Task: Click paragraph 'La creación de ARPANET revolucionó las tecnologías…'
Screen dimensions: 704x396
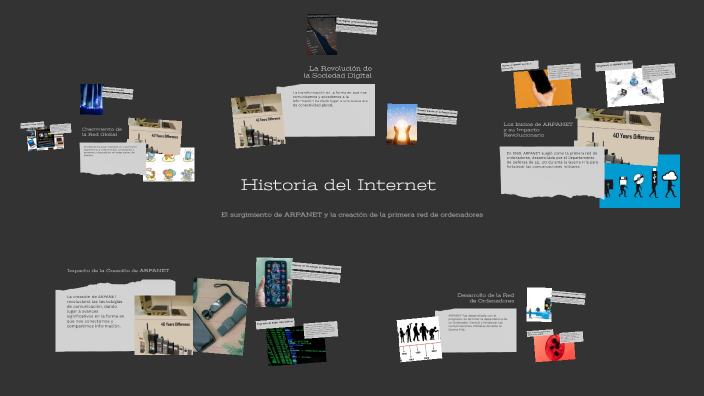Action: point(95,311)
